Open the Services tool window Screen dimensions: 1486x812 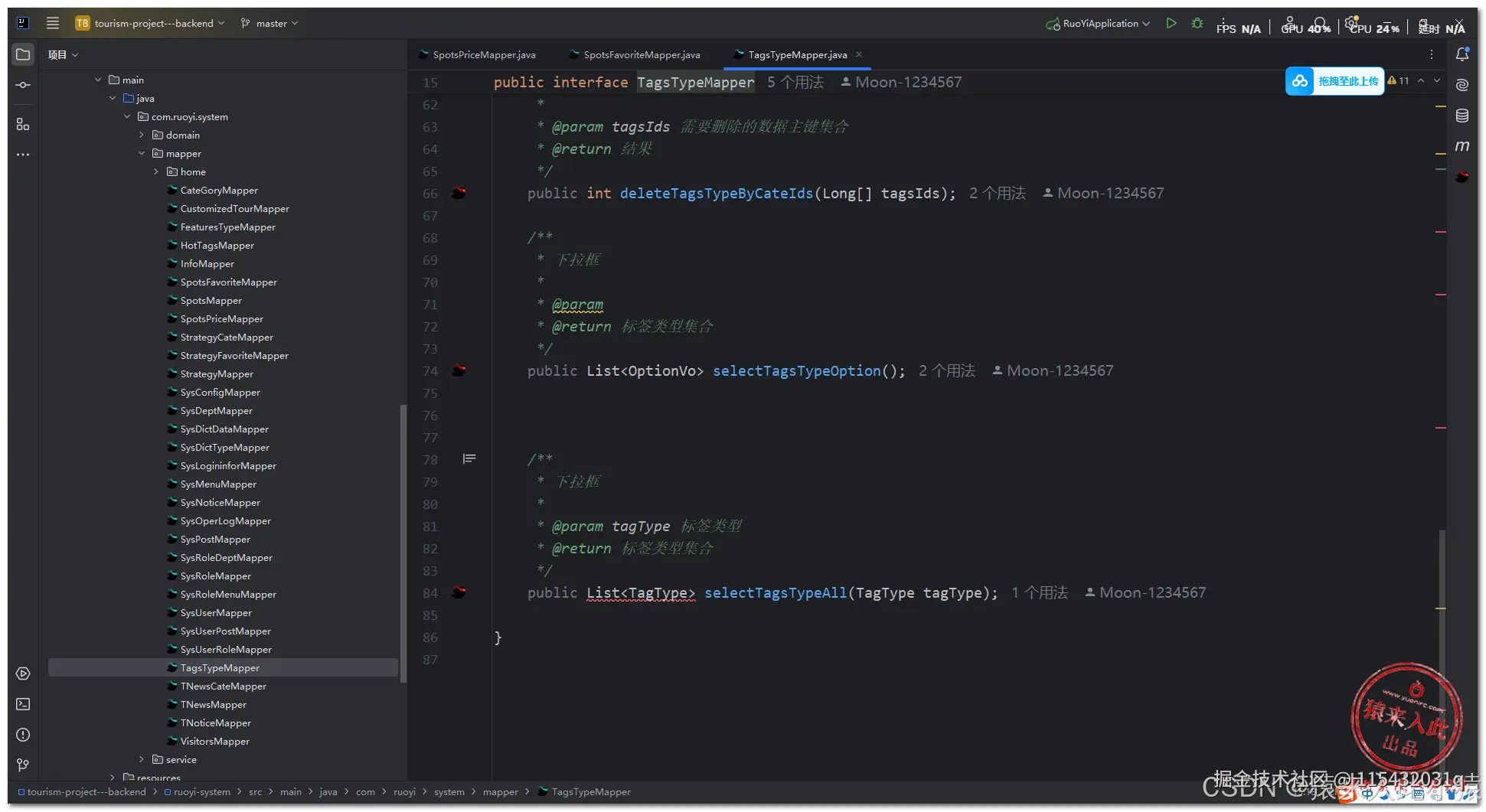pyautogui.click(x=23, y=673)
